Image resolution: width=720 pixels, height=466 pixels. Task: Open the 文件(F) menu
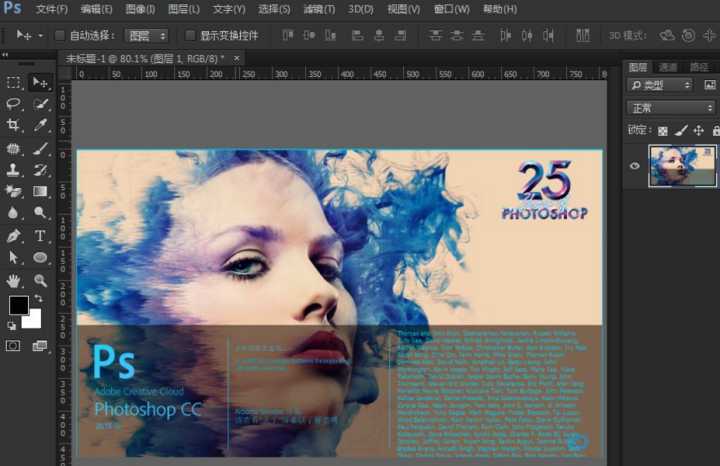[51, 9]
